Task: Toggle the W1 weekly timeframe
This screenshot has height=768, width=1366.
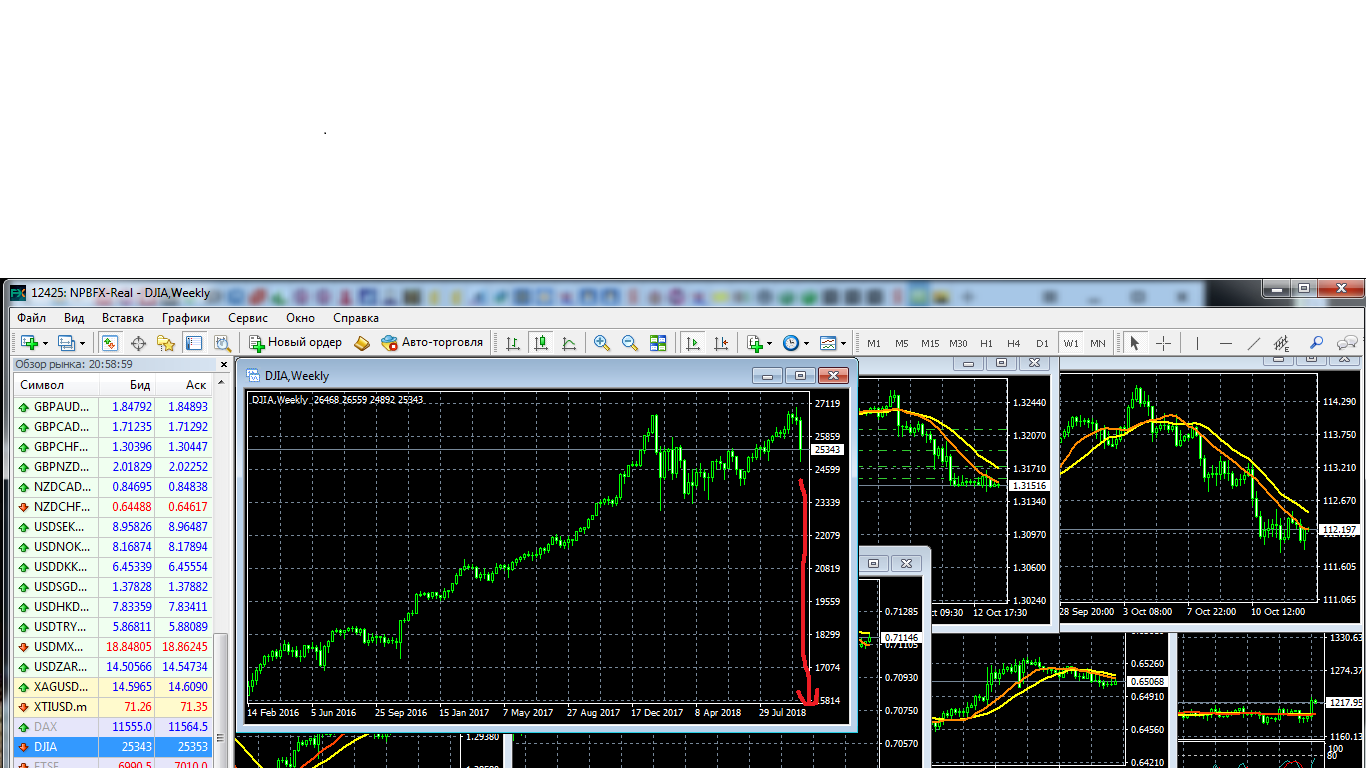Action: coord(1071,343)
